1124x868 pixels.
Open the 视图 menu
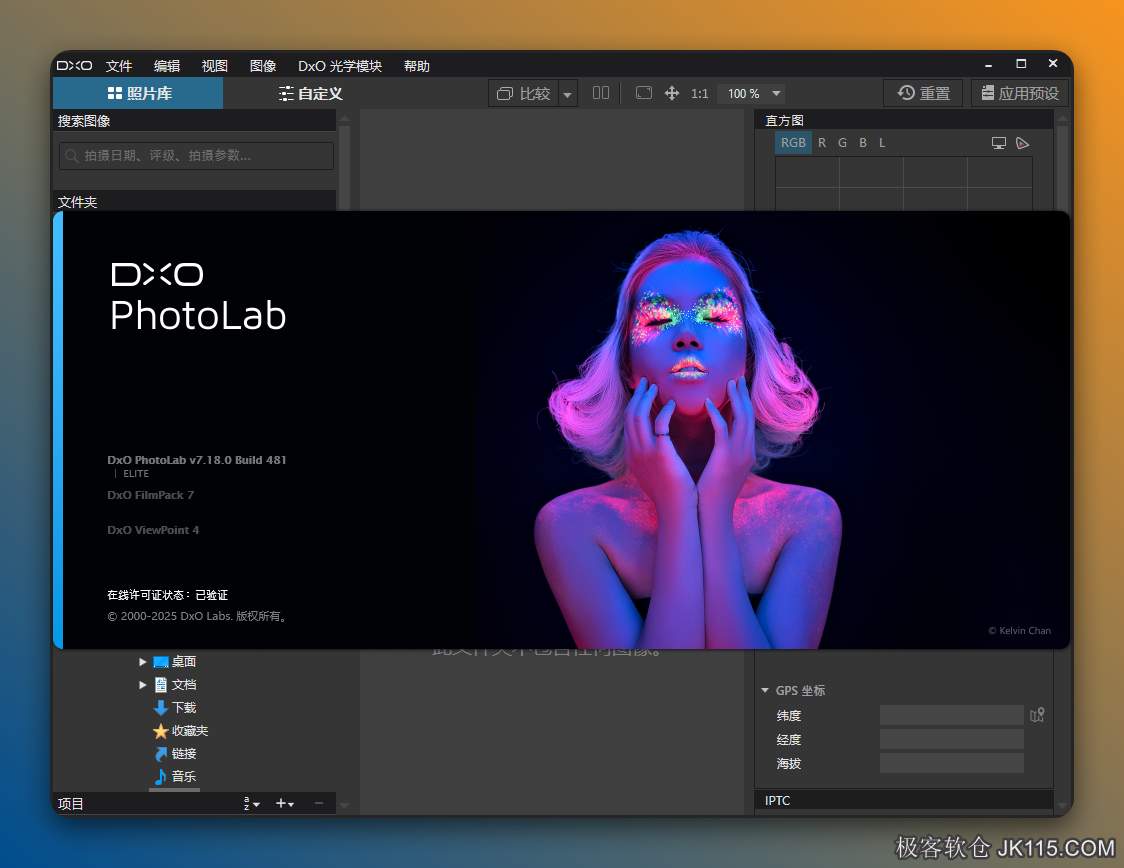pos(214,66)
